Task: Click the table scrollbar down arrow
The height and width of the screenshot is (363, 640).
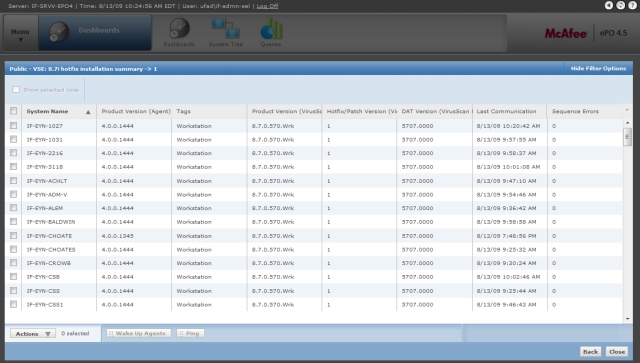Action: point(627,319)
